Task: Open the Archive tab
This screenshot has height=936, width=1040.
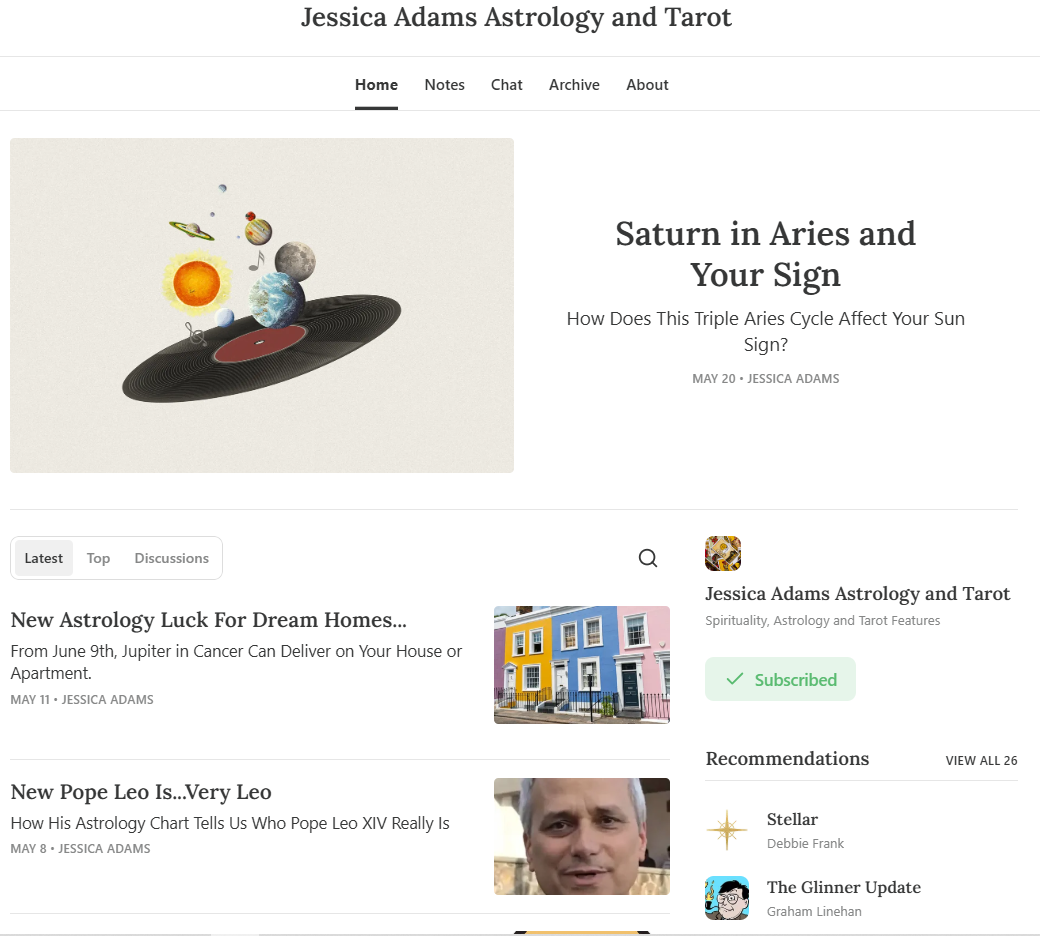Action: pyautogui.click(x=574, y=85)
